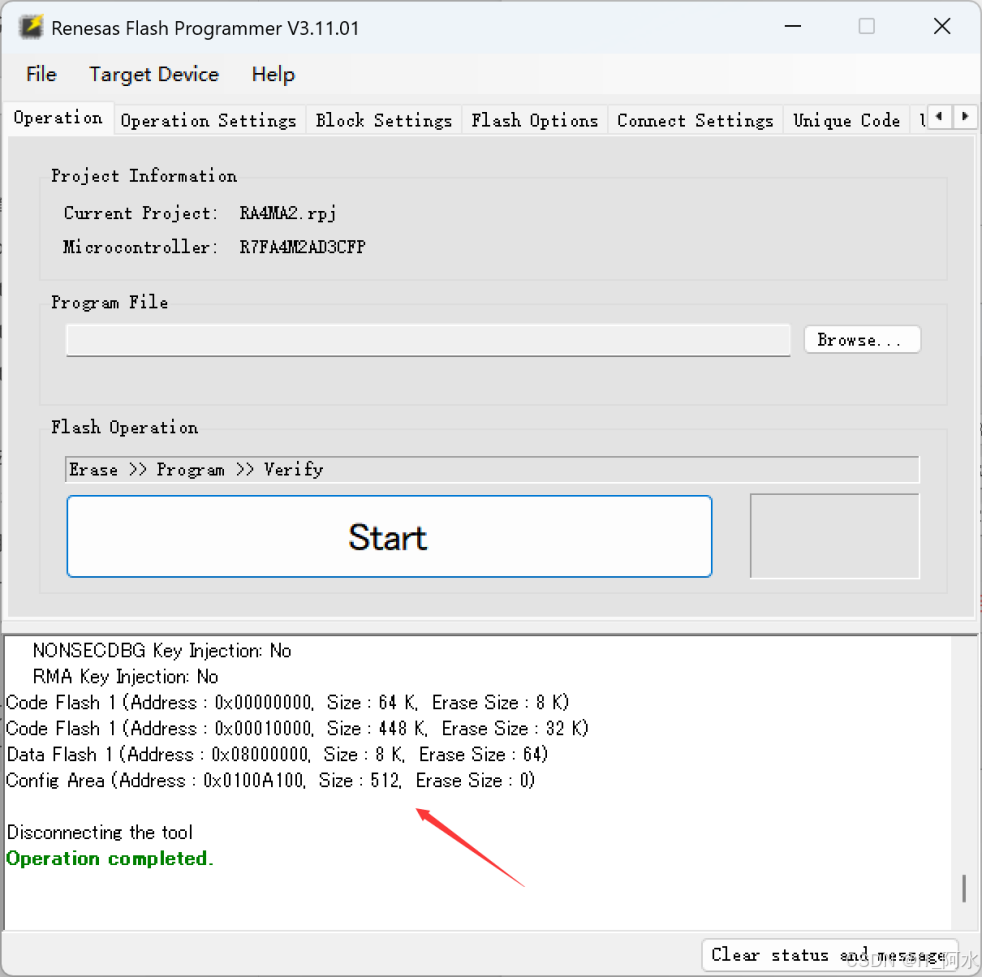Screen dimensions: 983x978
Task: Click the Disconnecting the tool log line
Action: pos(100,833)
